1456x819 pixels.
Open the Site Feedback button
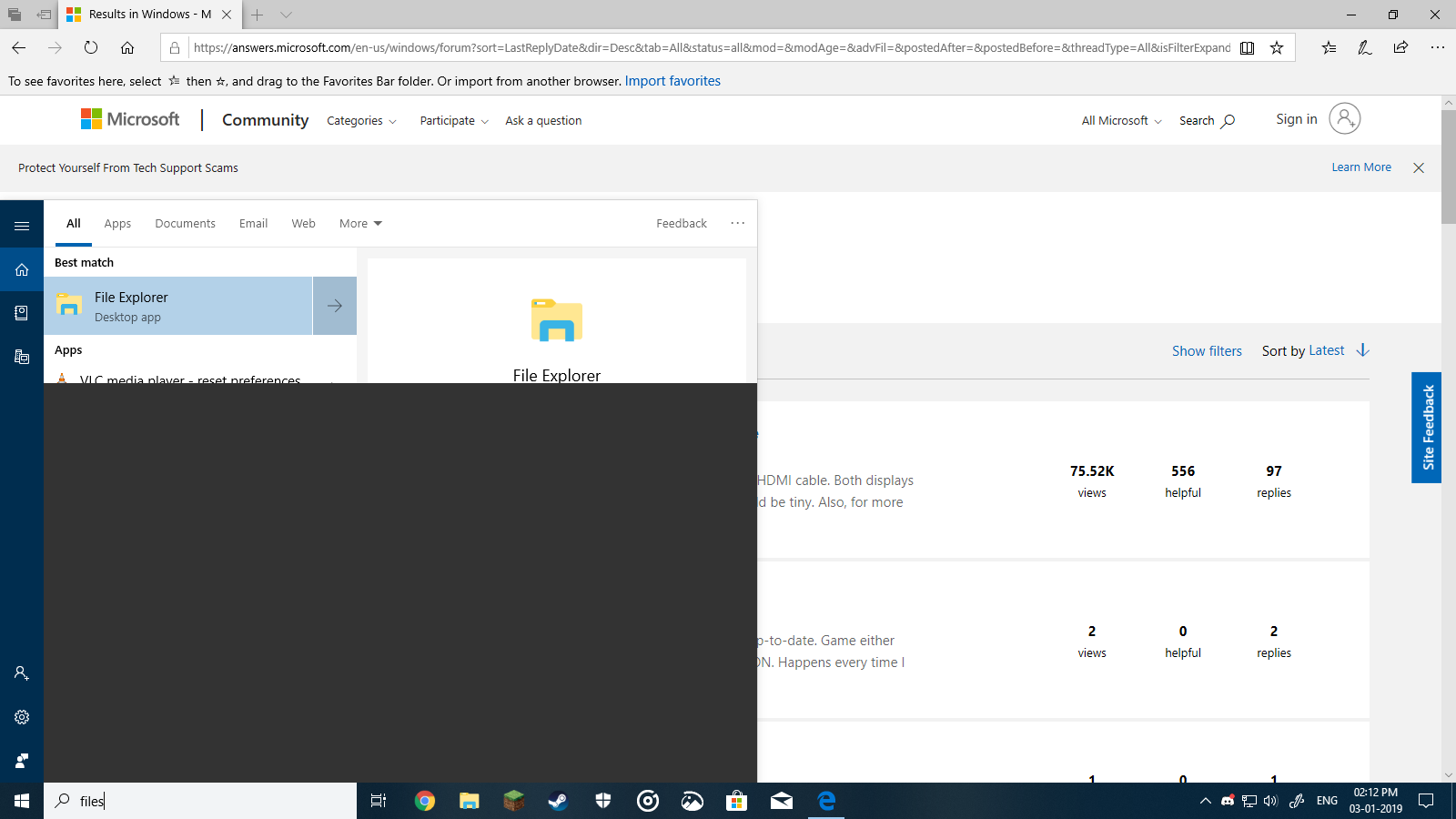pos(1427,428)
